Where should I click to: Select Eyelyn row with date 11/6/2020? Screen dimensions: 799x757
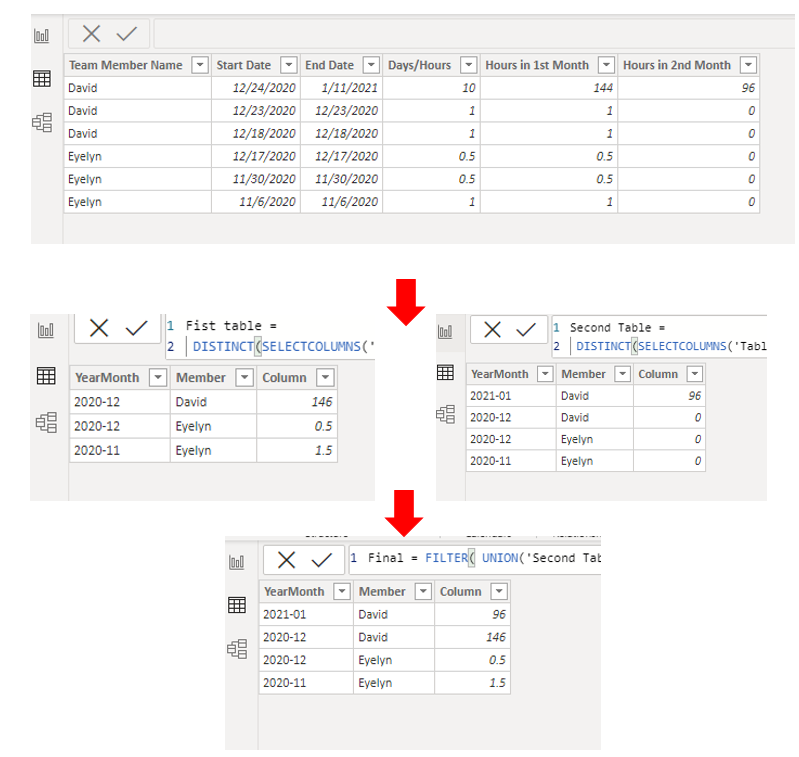coord(411,202)
